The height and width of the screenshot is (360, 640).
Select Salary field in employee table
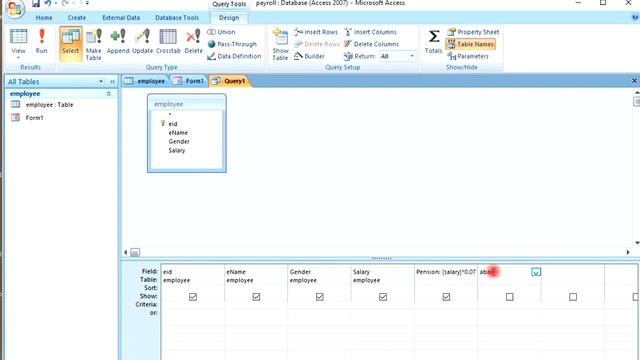coord(177,151)
